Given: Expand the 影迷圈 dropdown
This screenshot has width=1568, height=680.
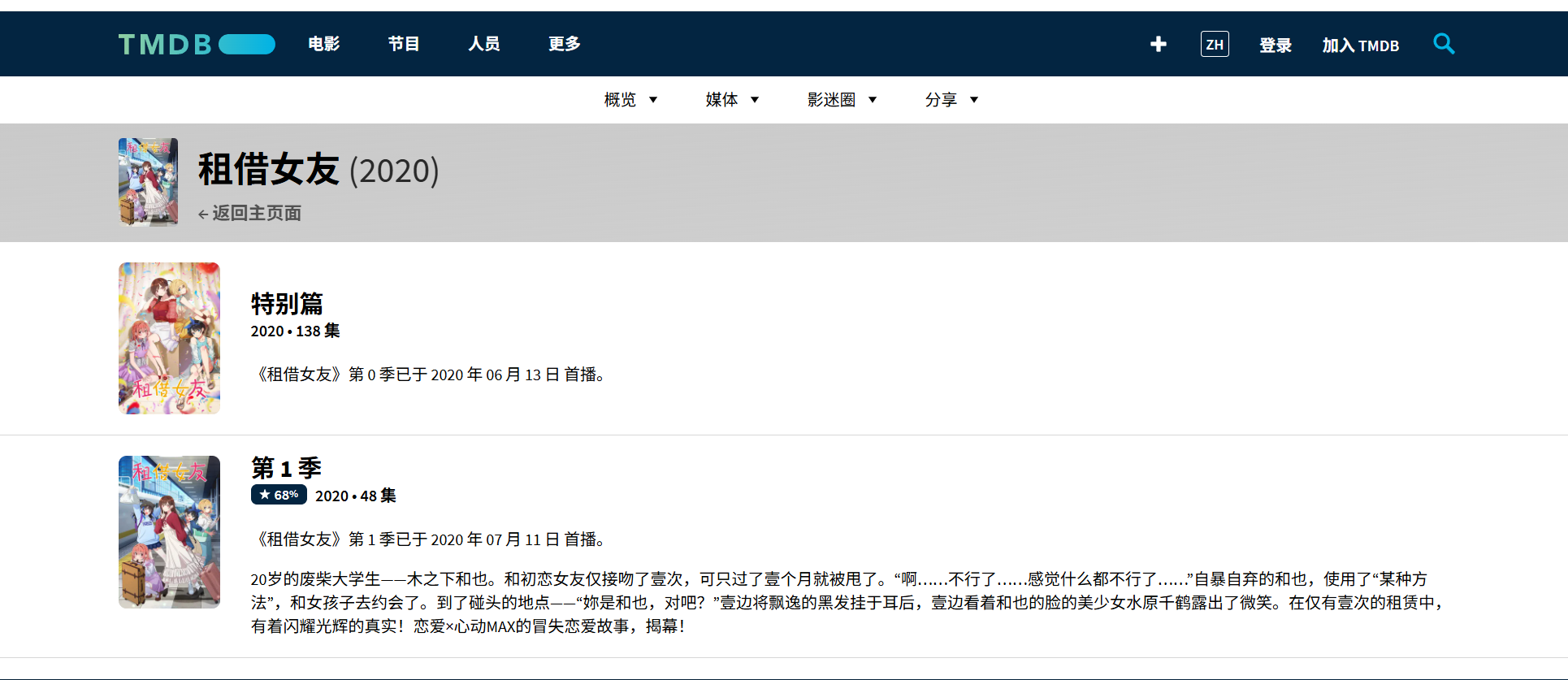Looking at the screenshot, I should [x=842, y=100].
